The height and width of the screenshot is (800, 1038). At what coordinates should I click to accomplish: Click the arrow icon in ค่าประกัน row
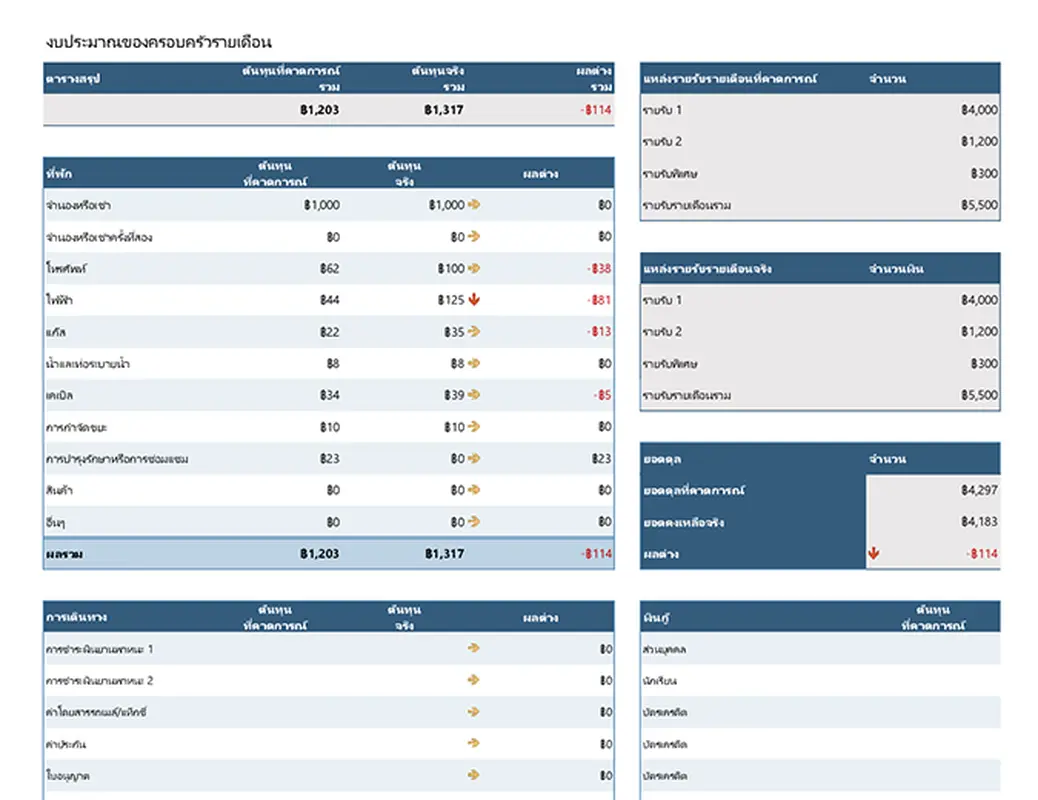coord(474,744)
